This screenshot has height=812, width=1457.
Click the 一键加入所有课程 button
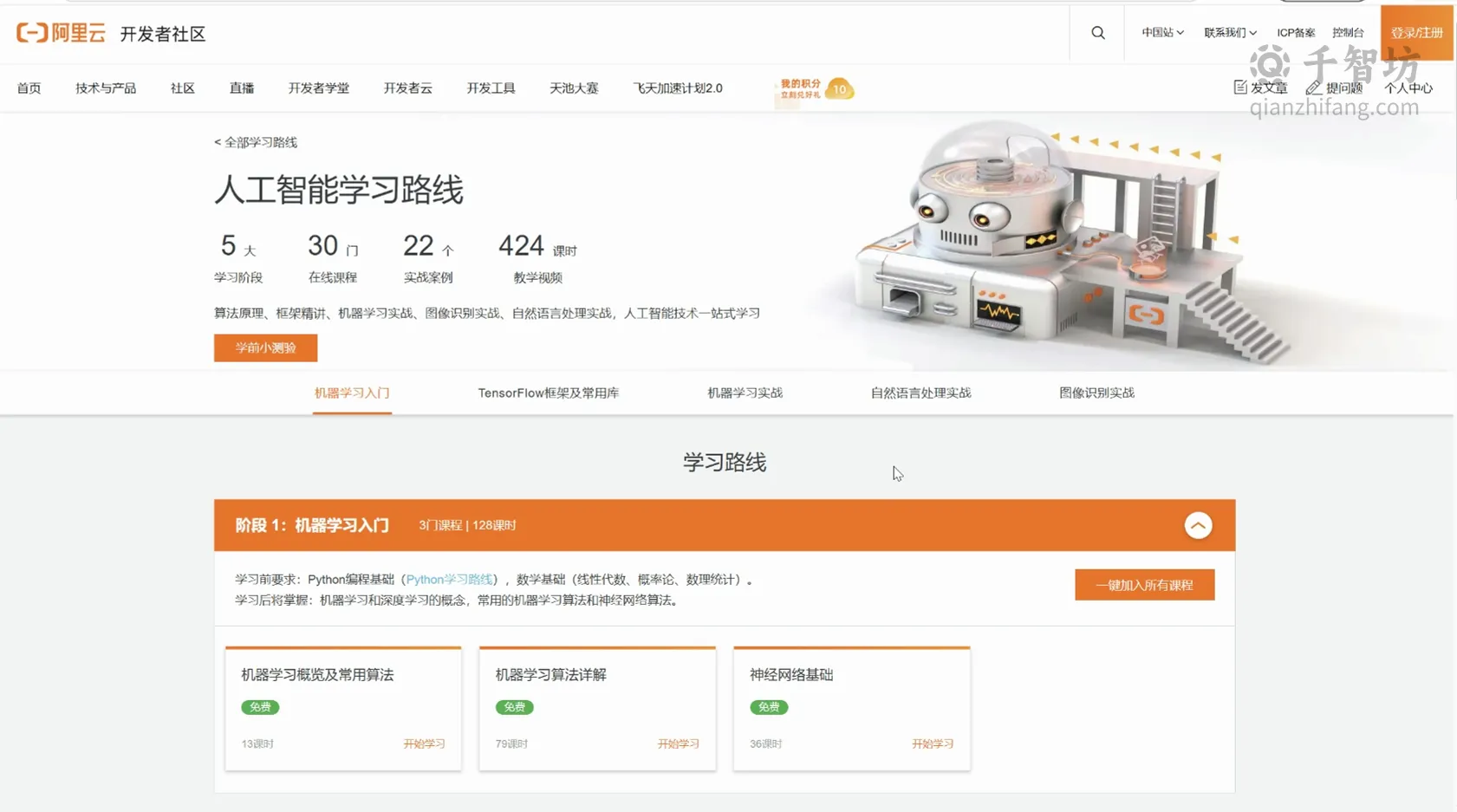(1144, 585)
